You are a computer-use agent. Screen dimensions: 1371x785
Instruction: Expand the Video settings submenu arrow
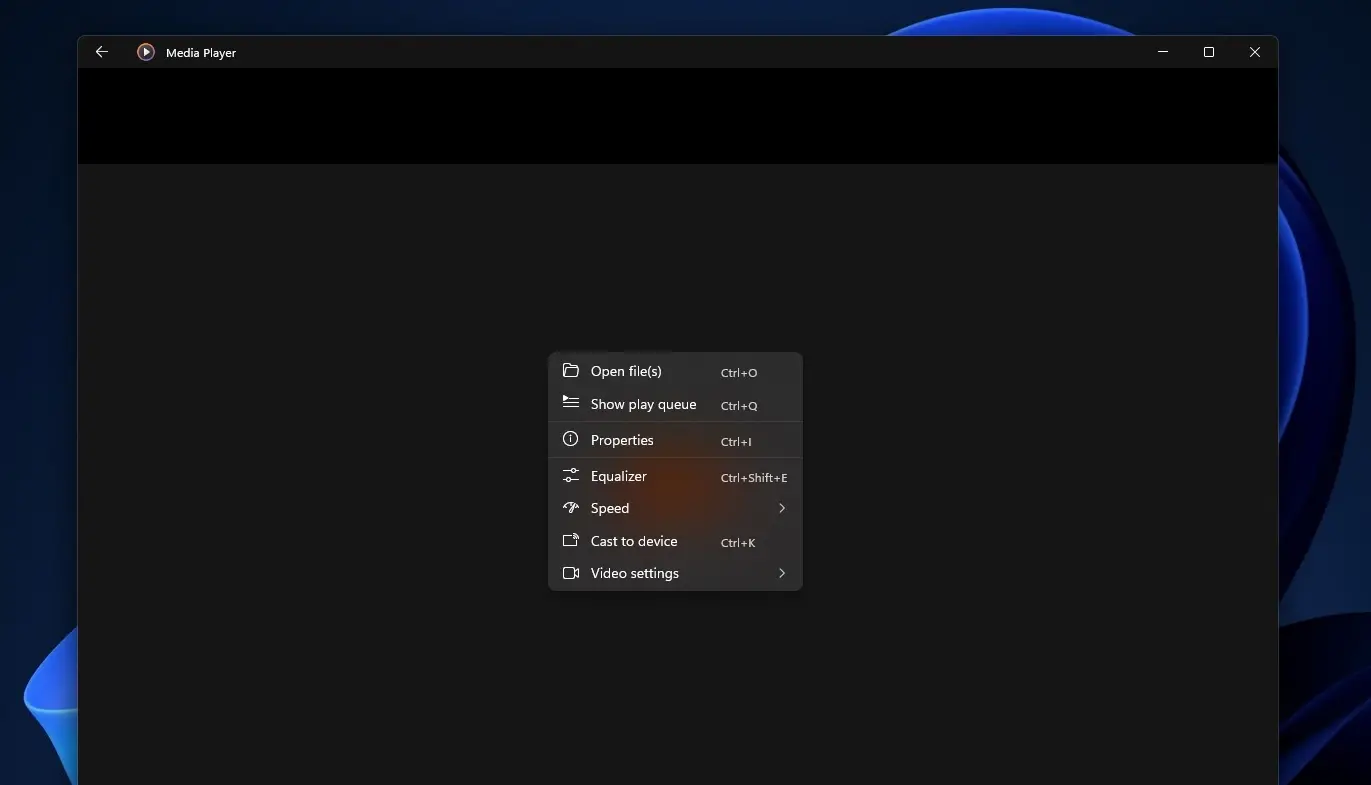pyautogui.click(x=782, y=573)
